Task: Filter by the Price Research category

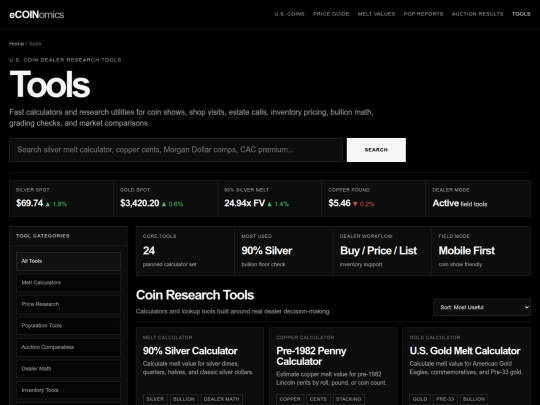Action: tap(69, 304)
